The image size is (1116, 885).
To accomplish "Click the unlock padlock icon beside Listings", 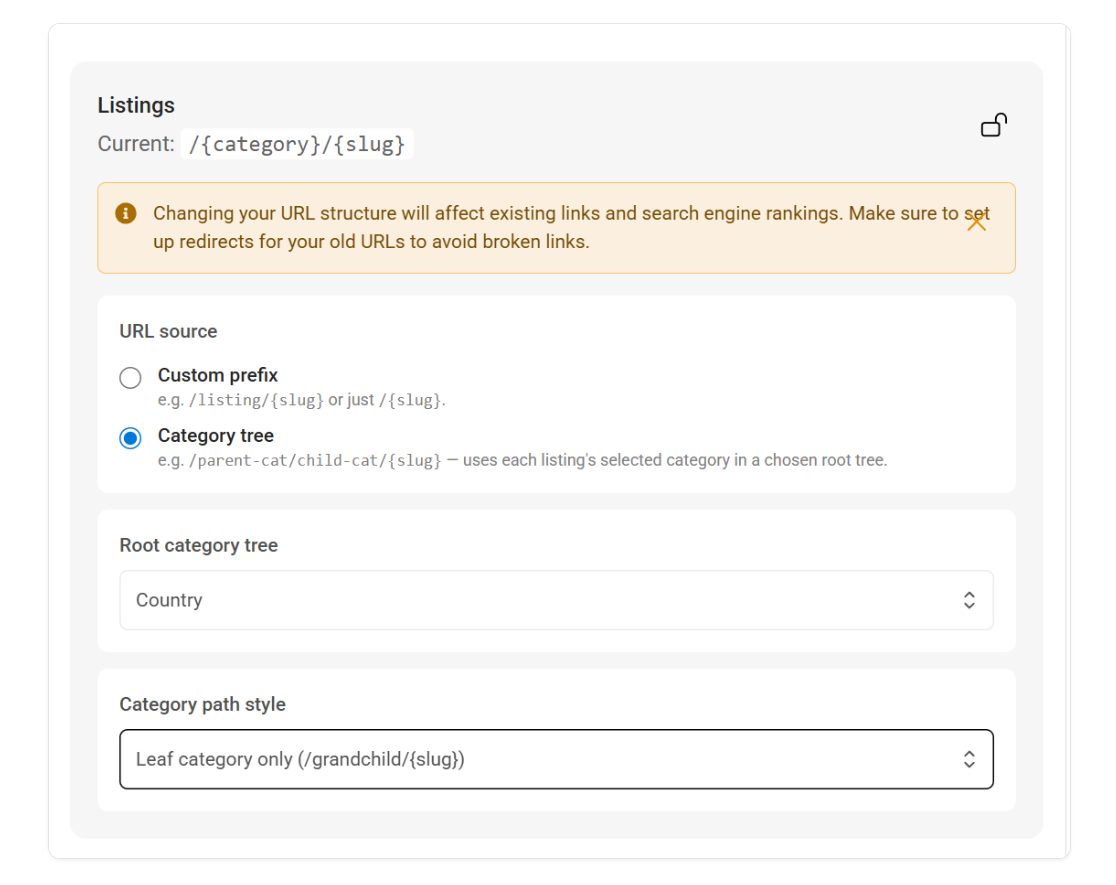I will [x=994, y=125].
